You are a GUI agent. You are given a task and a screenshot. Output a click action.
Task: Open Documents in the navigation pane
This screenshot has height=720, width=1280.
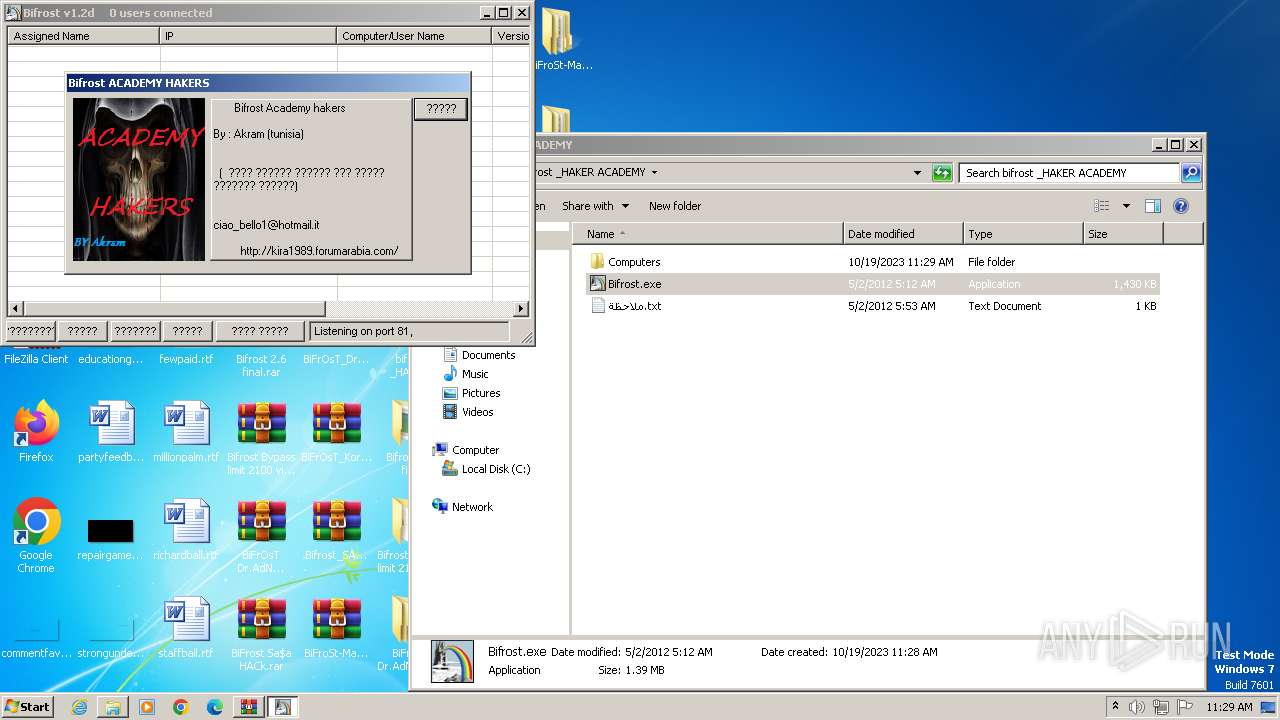[x=488, y=355]
